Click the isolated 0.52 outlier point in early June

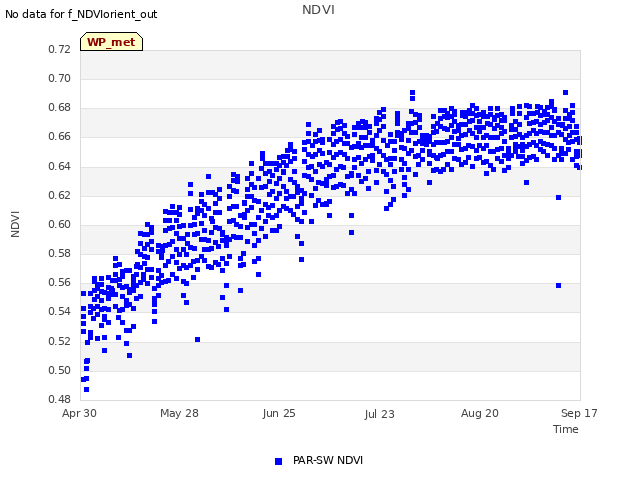coord(198,340)
